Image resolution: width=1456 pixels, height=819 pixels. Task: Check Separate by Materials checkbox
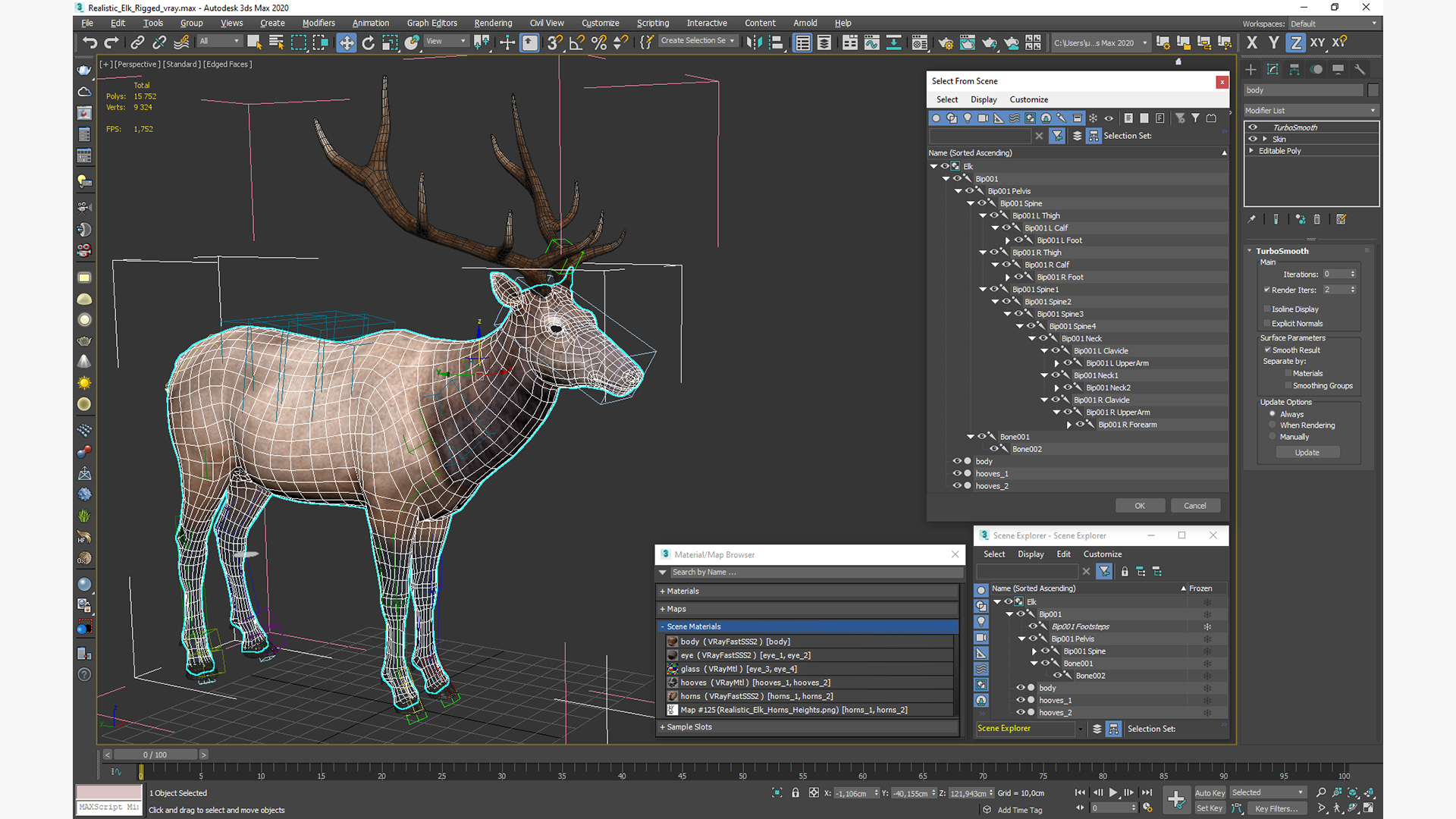(x=1288, y=373)
